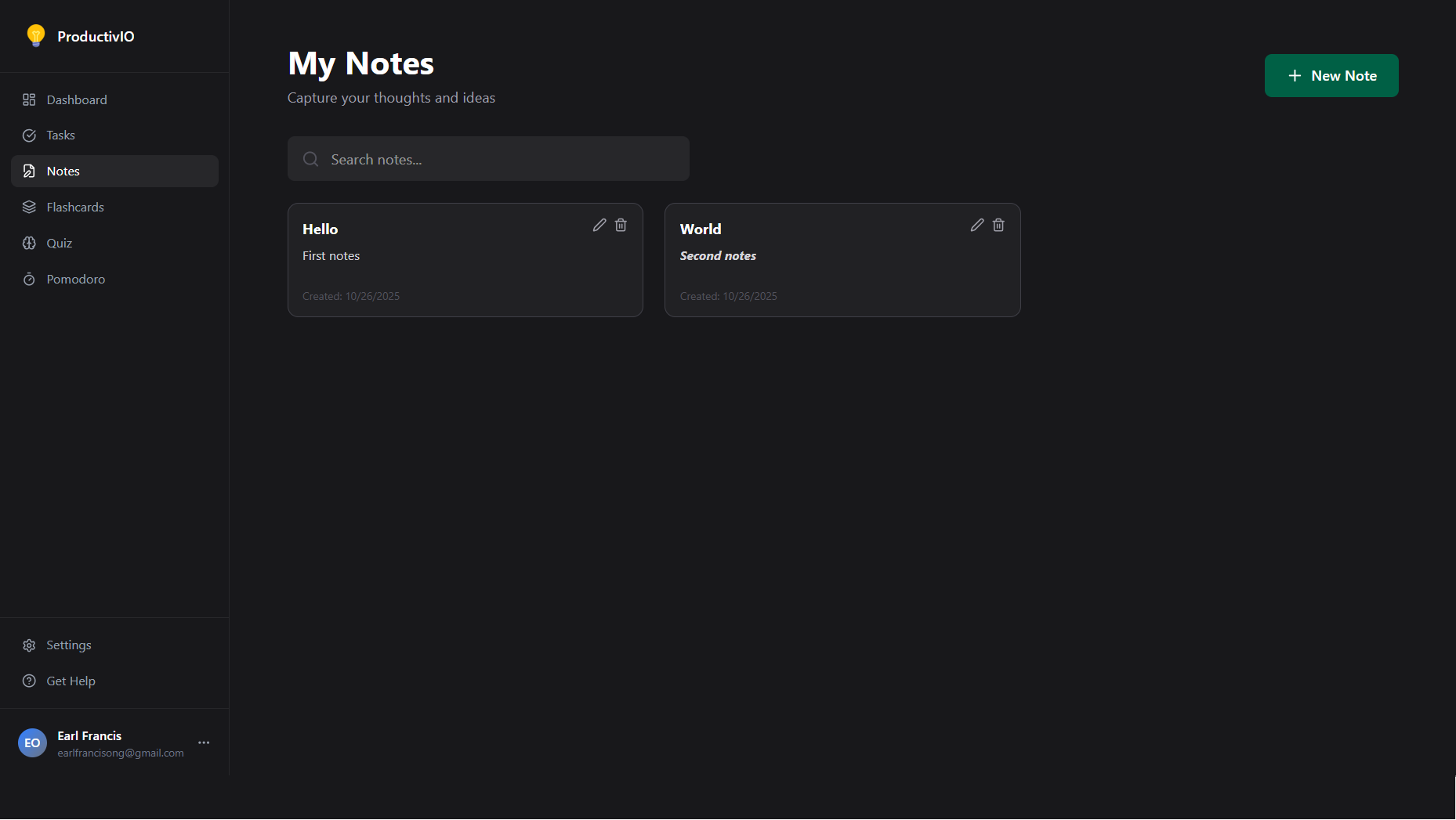
Task: Select the Notes entry in the sidebar
Action: click(62, 171)
